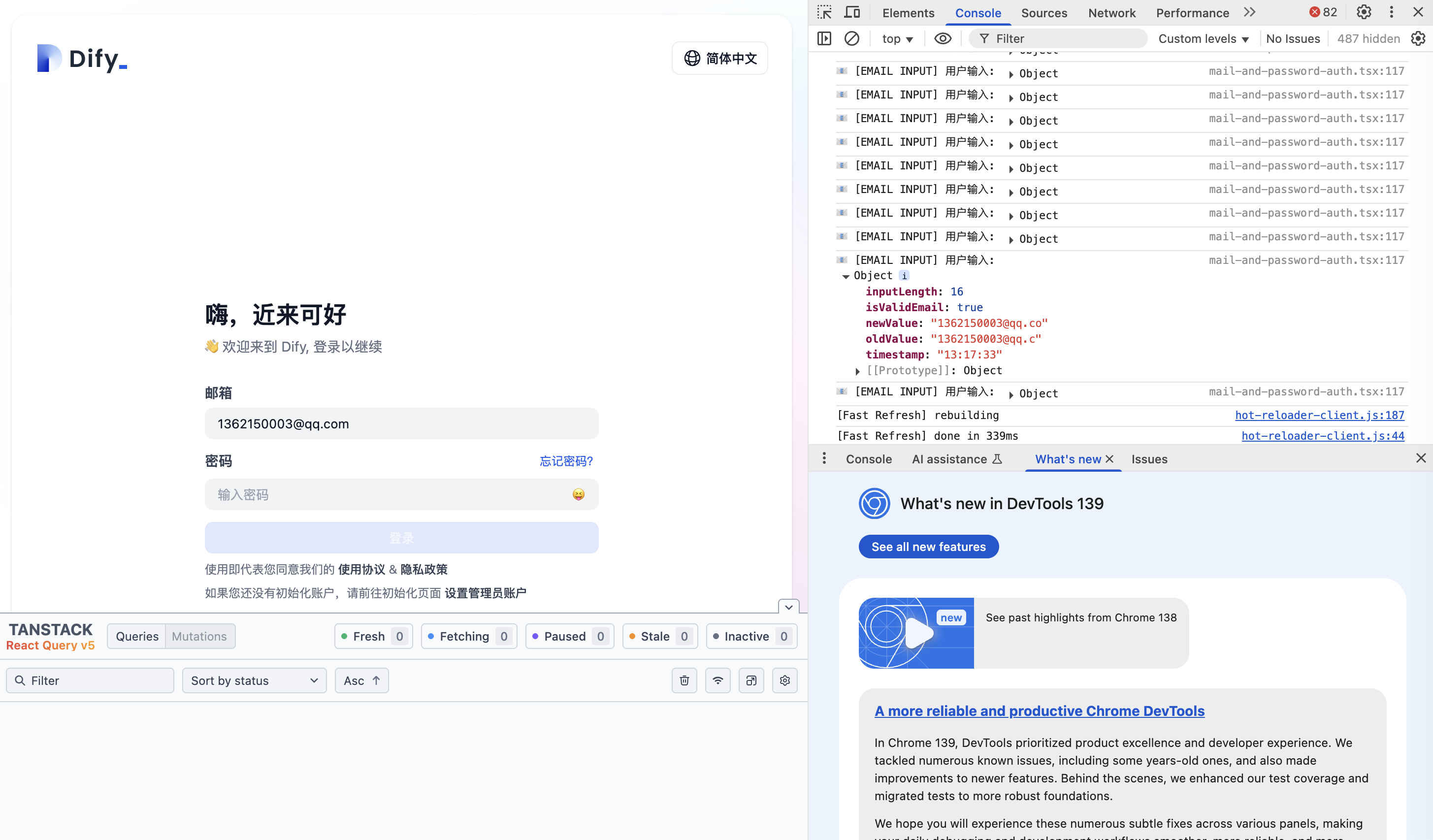Collapse the expanded Object log entry
This screenshot has height=840, width=1433.
(x=846, y=276)
